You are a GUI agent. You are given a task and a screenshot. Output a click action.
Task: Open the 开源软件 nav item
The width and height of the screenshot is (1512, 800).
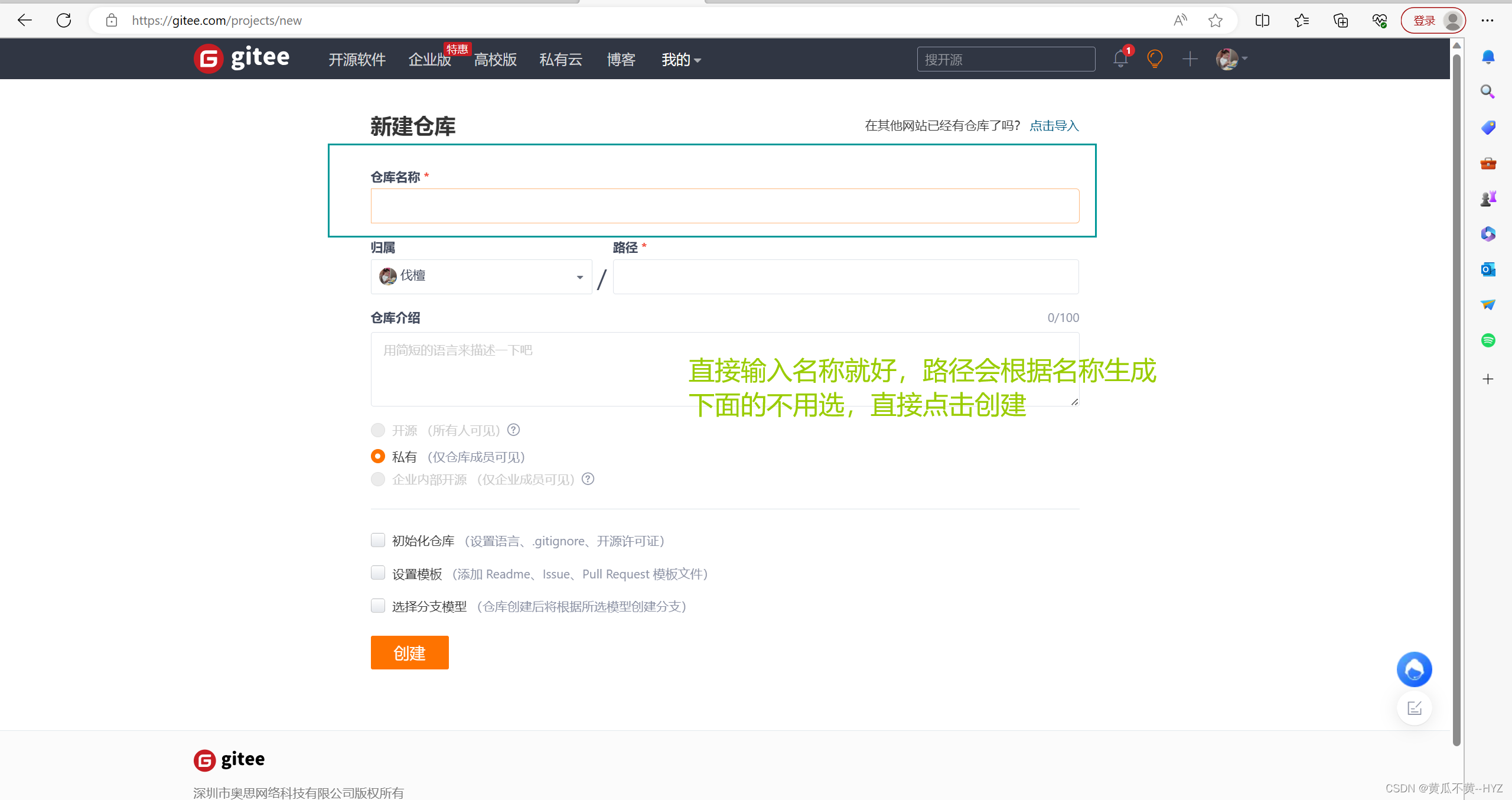(357, 60)
